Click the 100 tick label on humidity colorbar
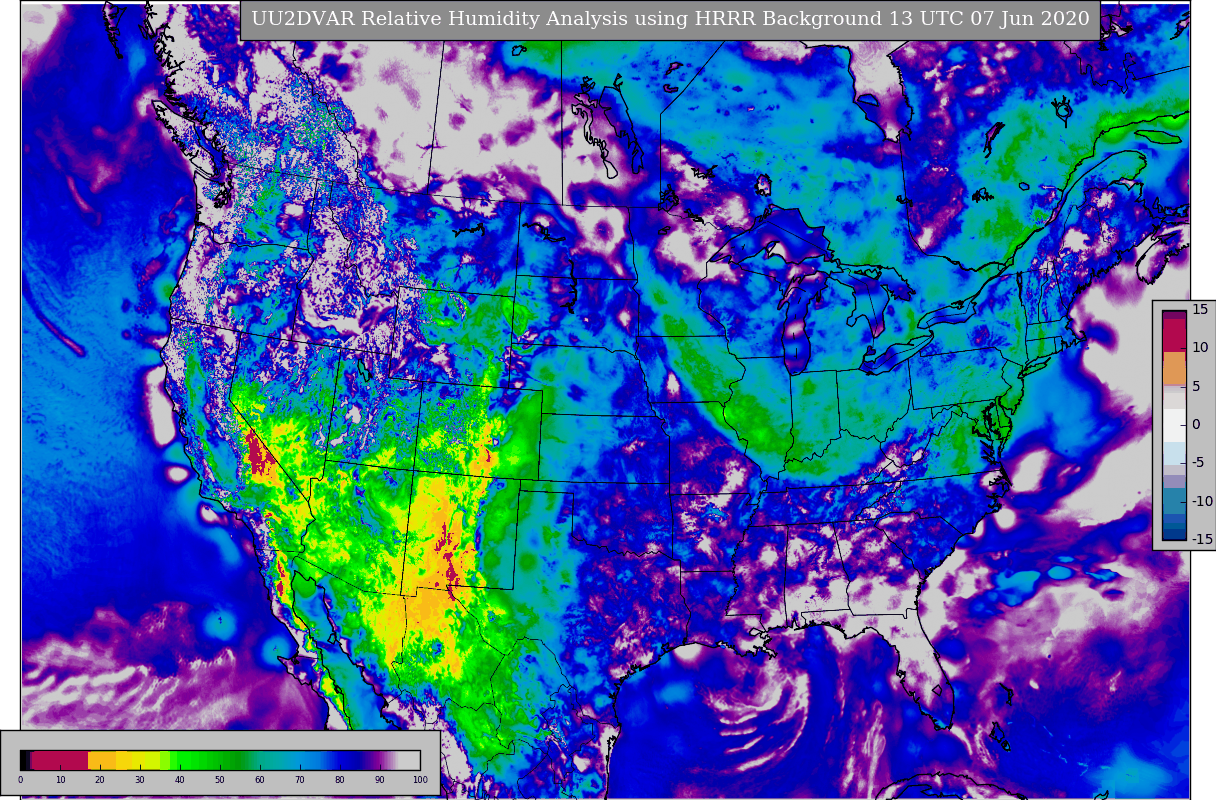This screenshot has width=1216, height=800. 420,780
